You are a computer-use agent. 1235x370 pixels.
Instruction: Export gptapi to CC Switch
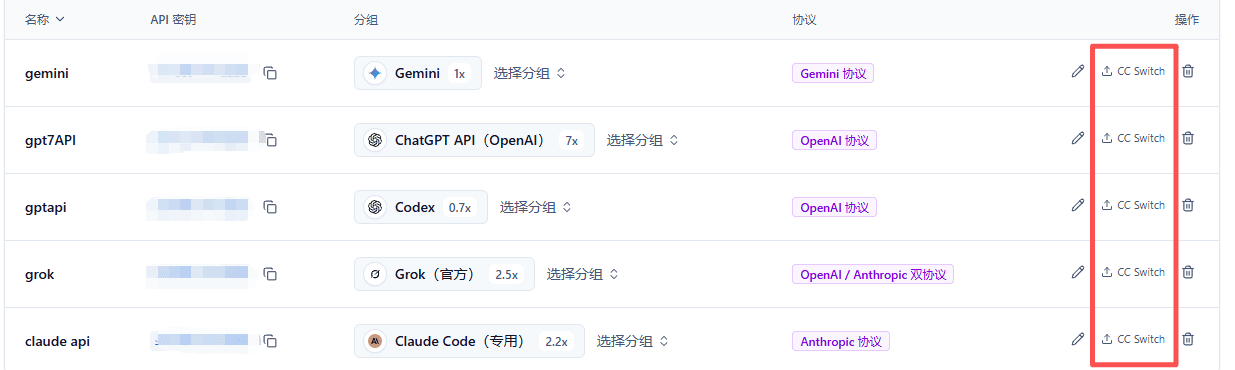click(1133, 205)
